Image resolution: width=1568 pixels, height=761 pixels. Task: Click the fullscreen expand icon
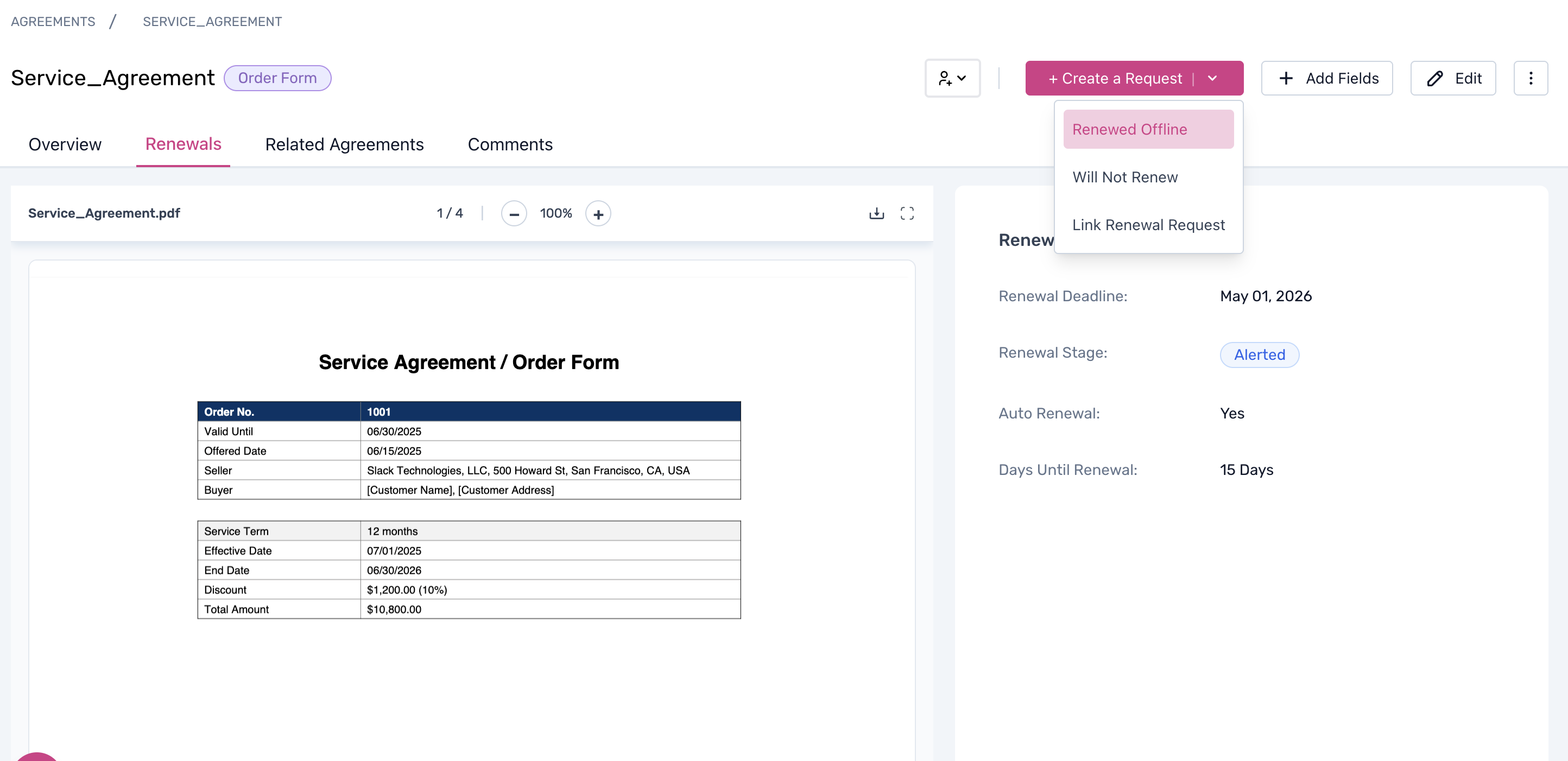pyautogui.click(x=906, y=213)
